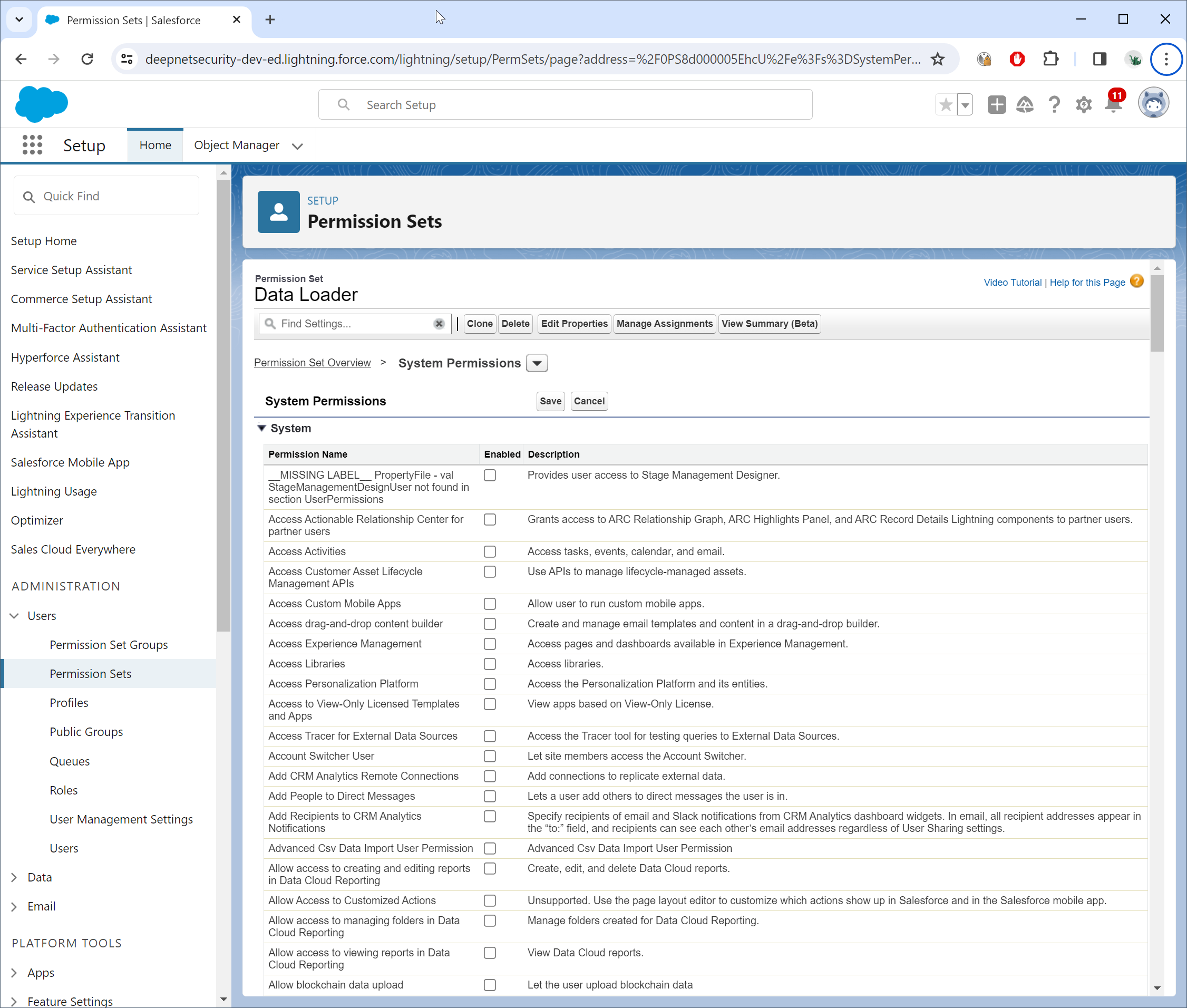Open the Setup gear icon
This screenshot has height=1008, width=1187.
[1084, 105]
